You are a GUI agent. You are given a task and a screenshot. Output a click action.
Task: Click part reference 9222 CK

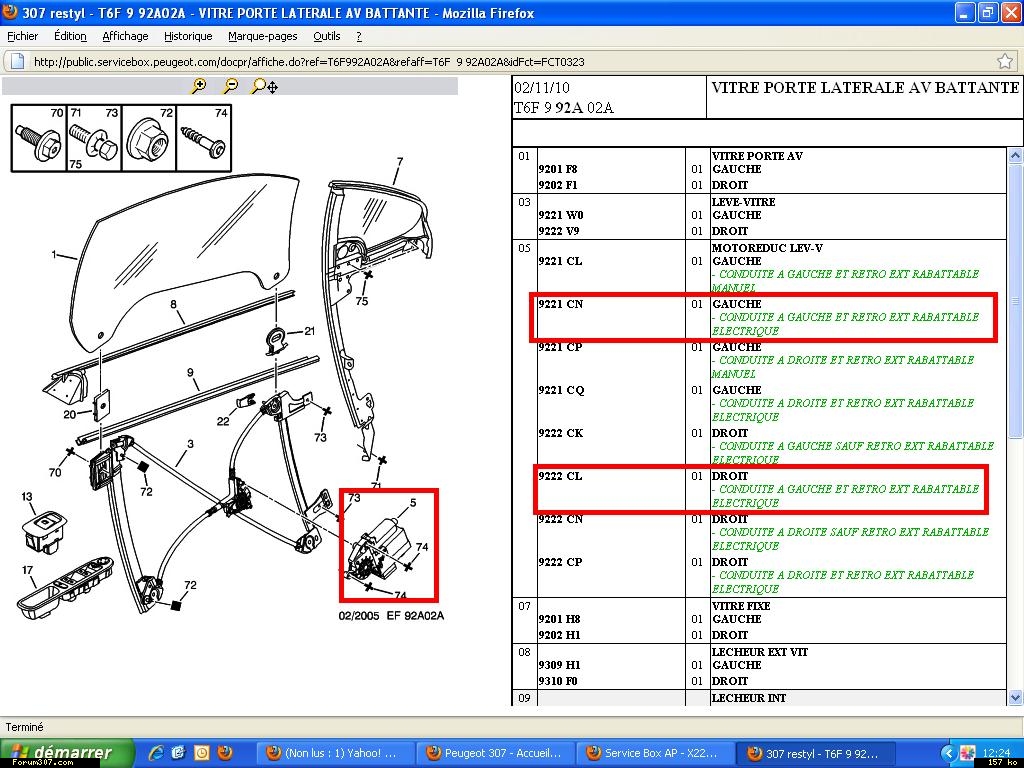coord(560,434)
